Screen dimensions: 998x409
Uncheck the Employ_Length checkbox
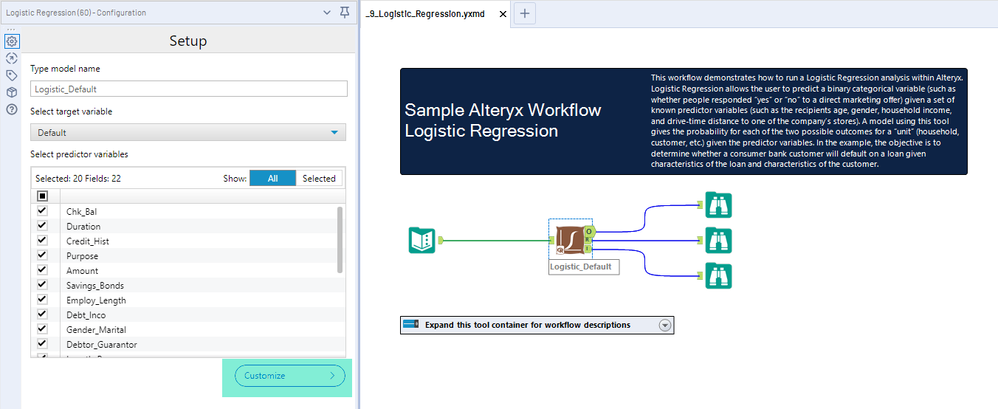coord(43,300)
